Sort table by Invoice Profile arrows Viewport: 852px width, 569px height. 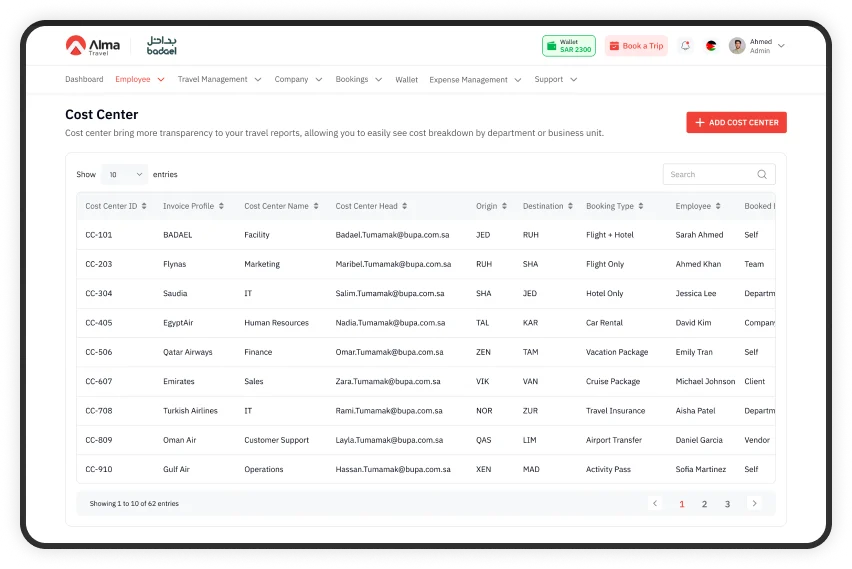click(221, 206)
